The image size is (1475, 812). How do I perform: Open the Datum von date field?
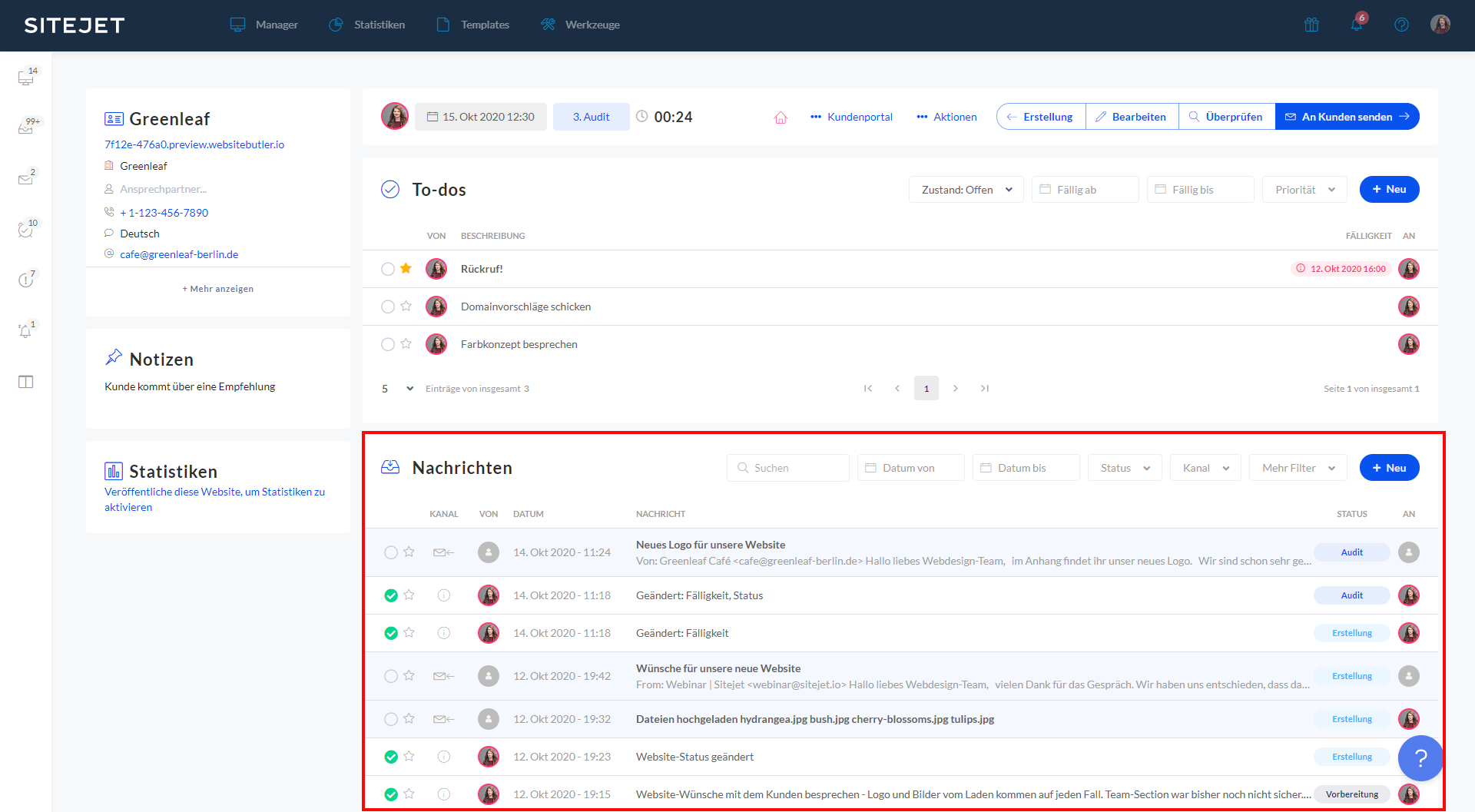[x=911, y=468]
